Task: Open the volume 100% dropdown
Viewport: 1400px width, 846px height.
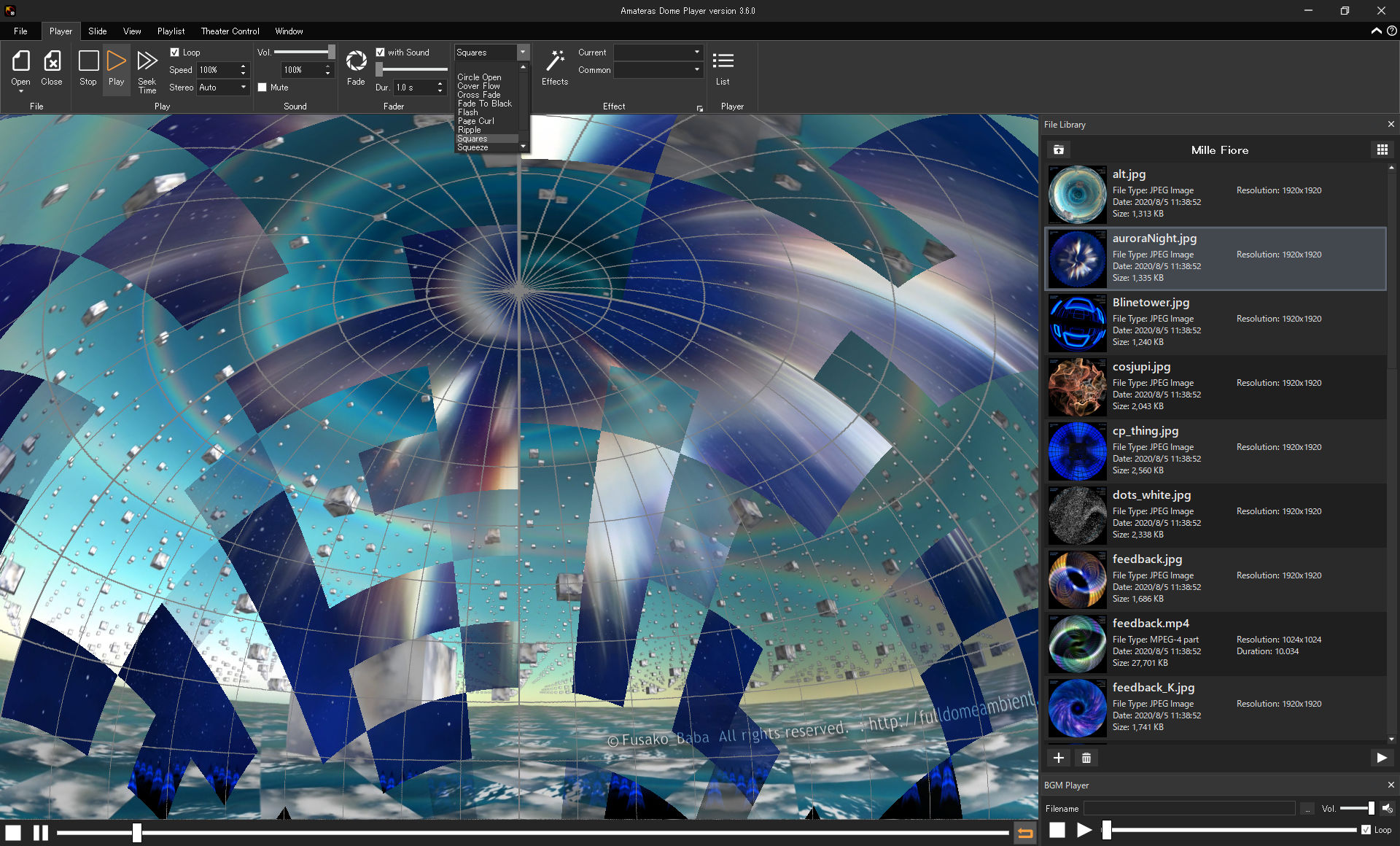Action: tap(307, 70)
